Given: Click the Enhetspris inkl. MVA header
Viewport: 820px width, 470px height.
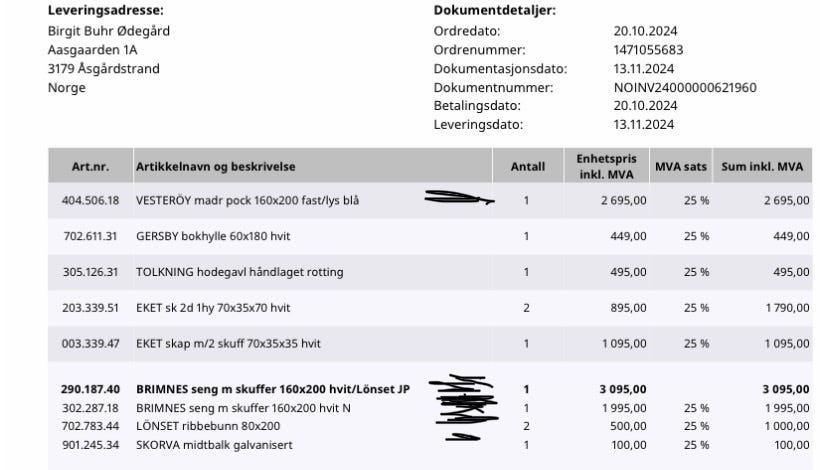Looking at the screenshot, I should [x=598, y=166].
